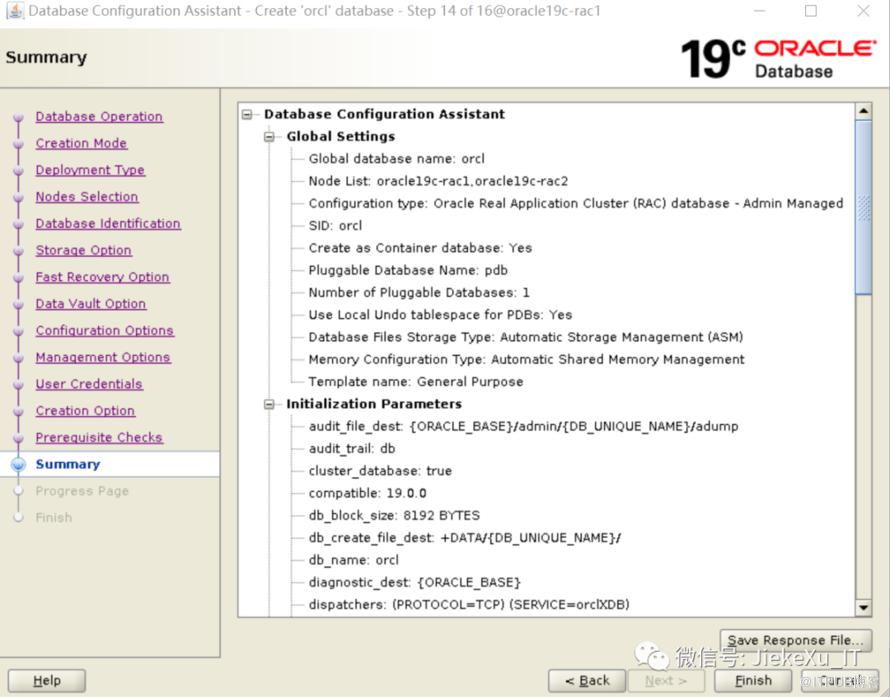Click the Oracle 19c Database logo
The height and width of the screenshot is (697, 890).
(x=777, y=58)
